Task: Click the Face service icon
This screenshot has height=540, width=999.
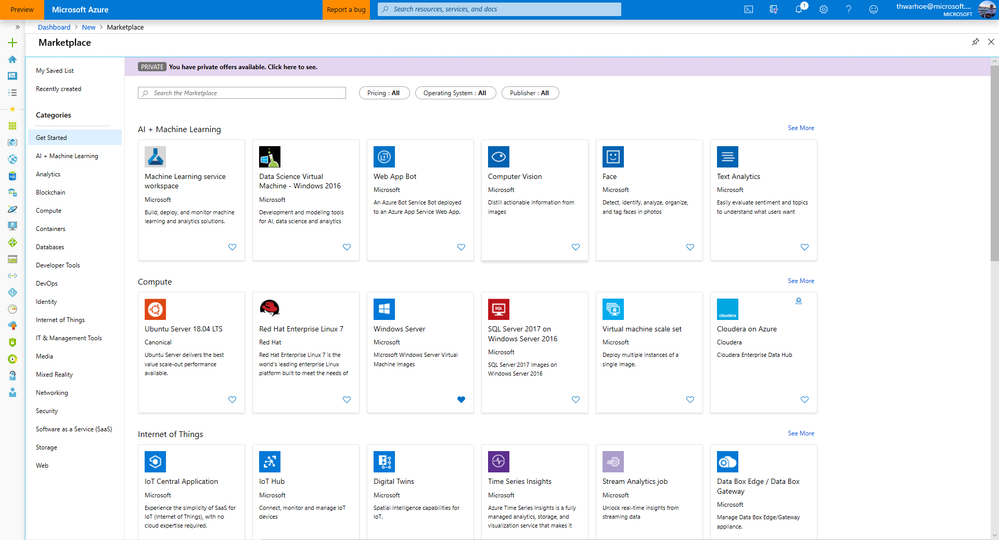Action: click(x=613, y=157)
